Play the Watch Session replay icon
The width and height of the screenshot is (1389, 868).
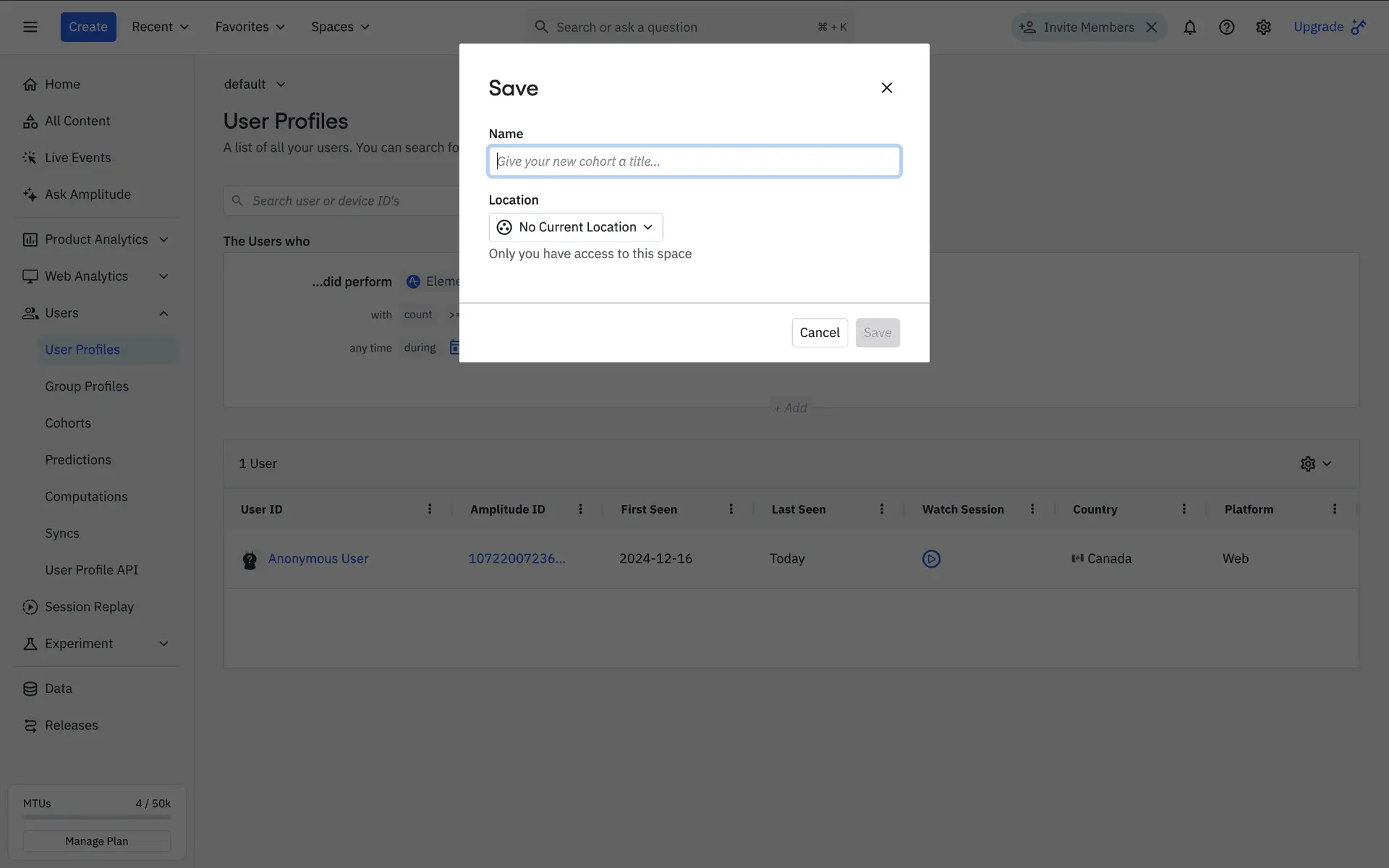[931, 558]
